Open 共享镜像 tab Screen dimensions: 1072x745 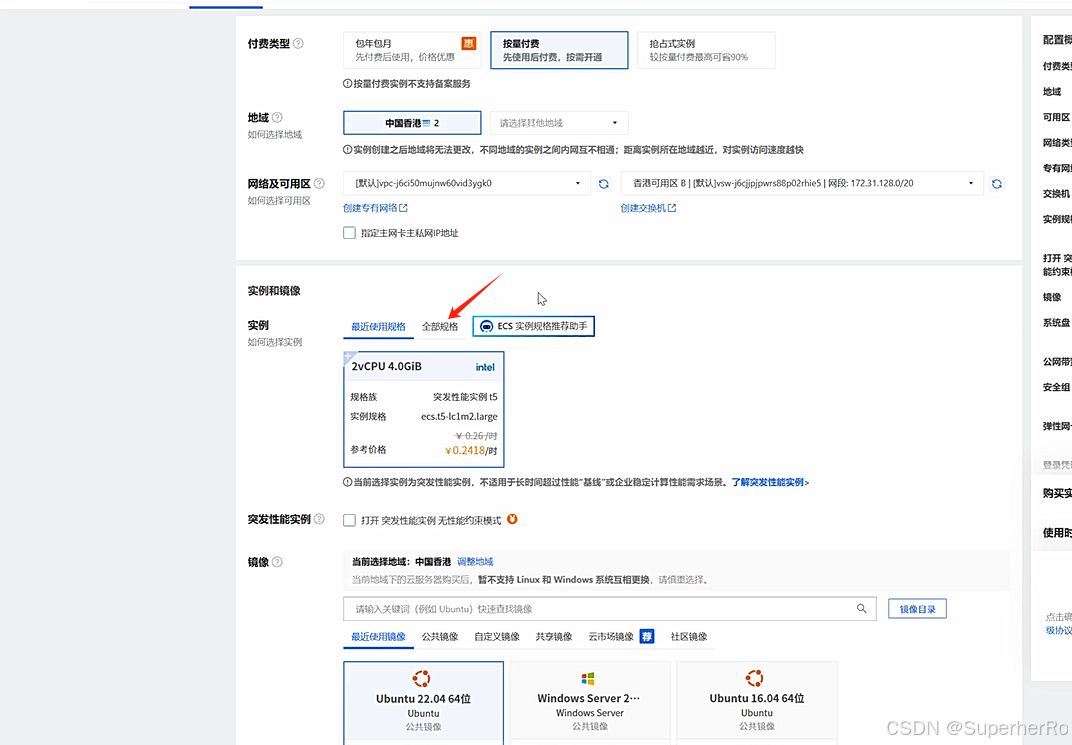(554, 636)
